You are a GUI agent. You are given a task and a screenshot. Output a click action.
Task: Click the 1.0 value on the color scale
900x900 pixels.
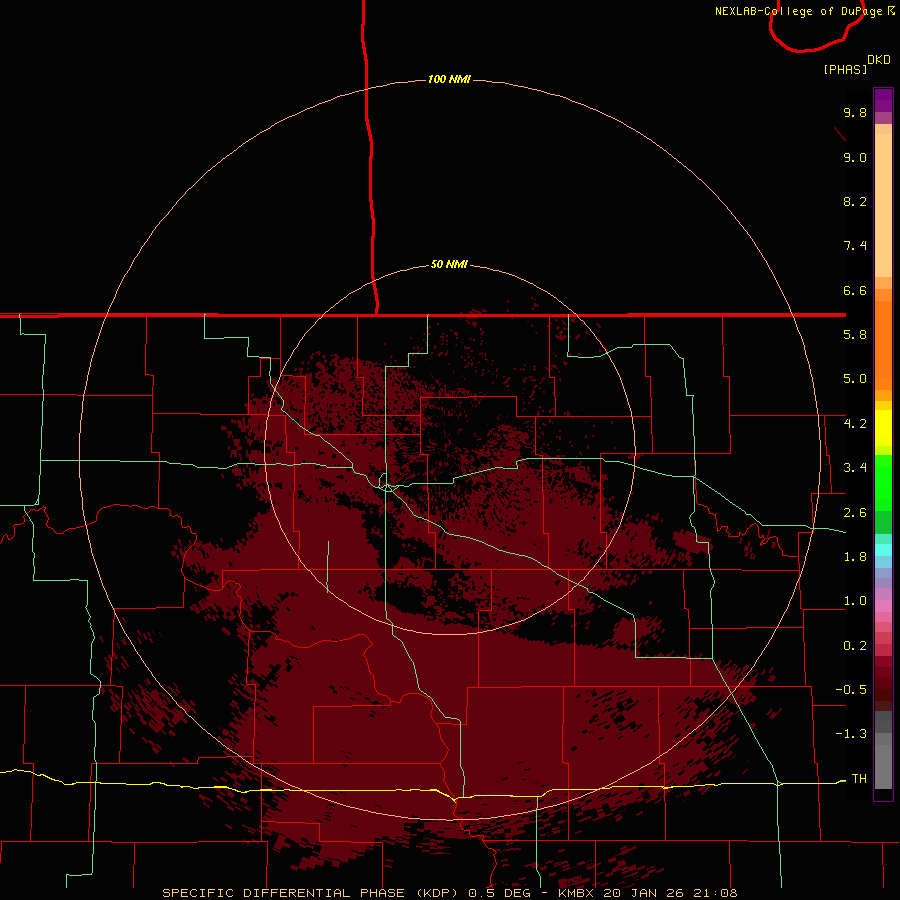[855, 601]
